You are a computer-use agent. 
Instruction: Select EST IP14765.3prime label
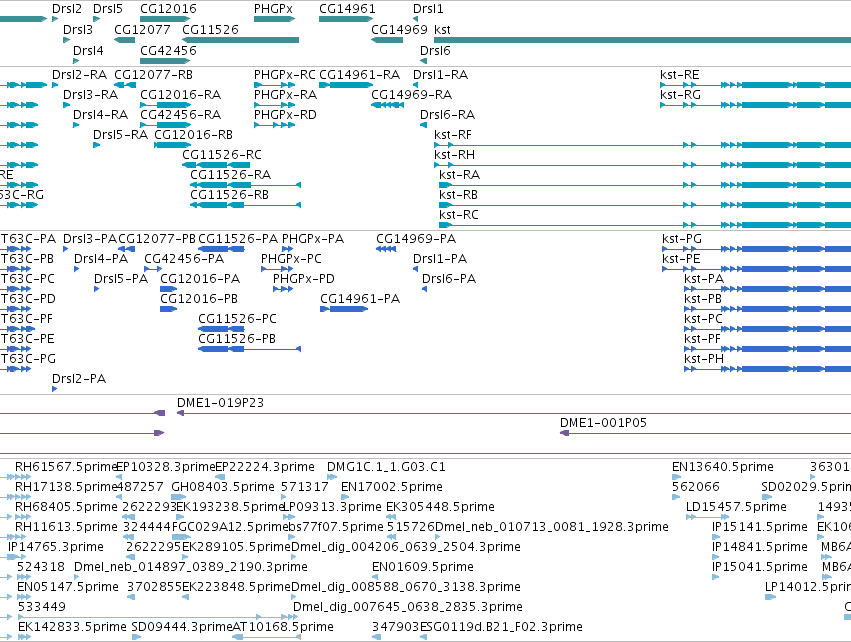(x=56, y=547)
